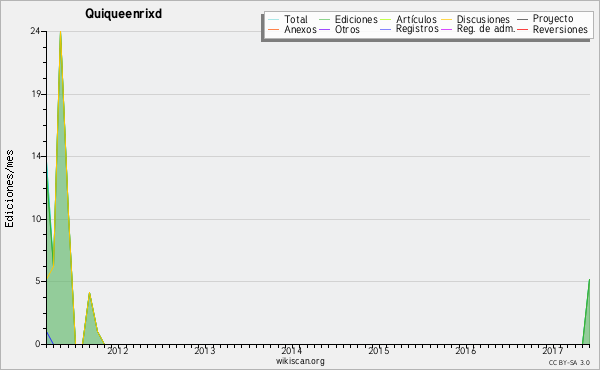Image resolution: width=600 pixels, height=370 pixels.
Task: Select the Proyecto legend entry
Action: point(553,19)
